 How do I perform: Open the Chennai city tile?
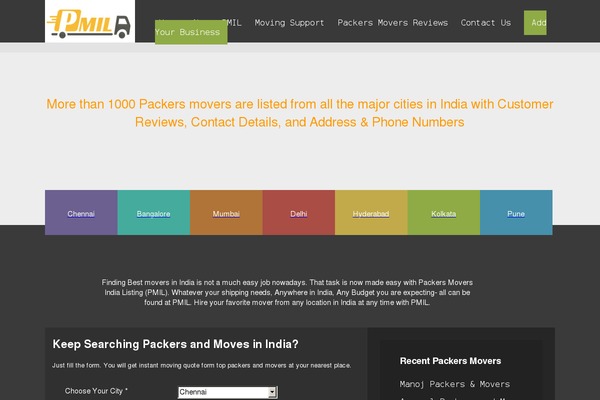[x=81, y=214]
